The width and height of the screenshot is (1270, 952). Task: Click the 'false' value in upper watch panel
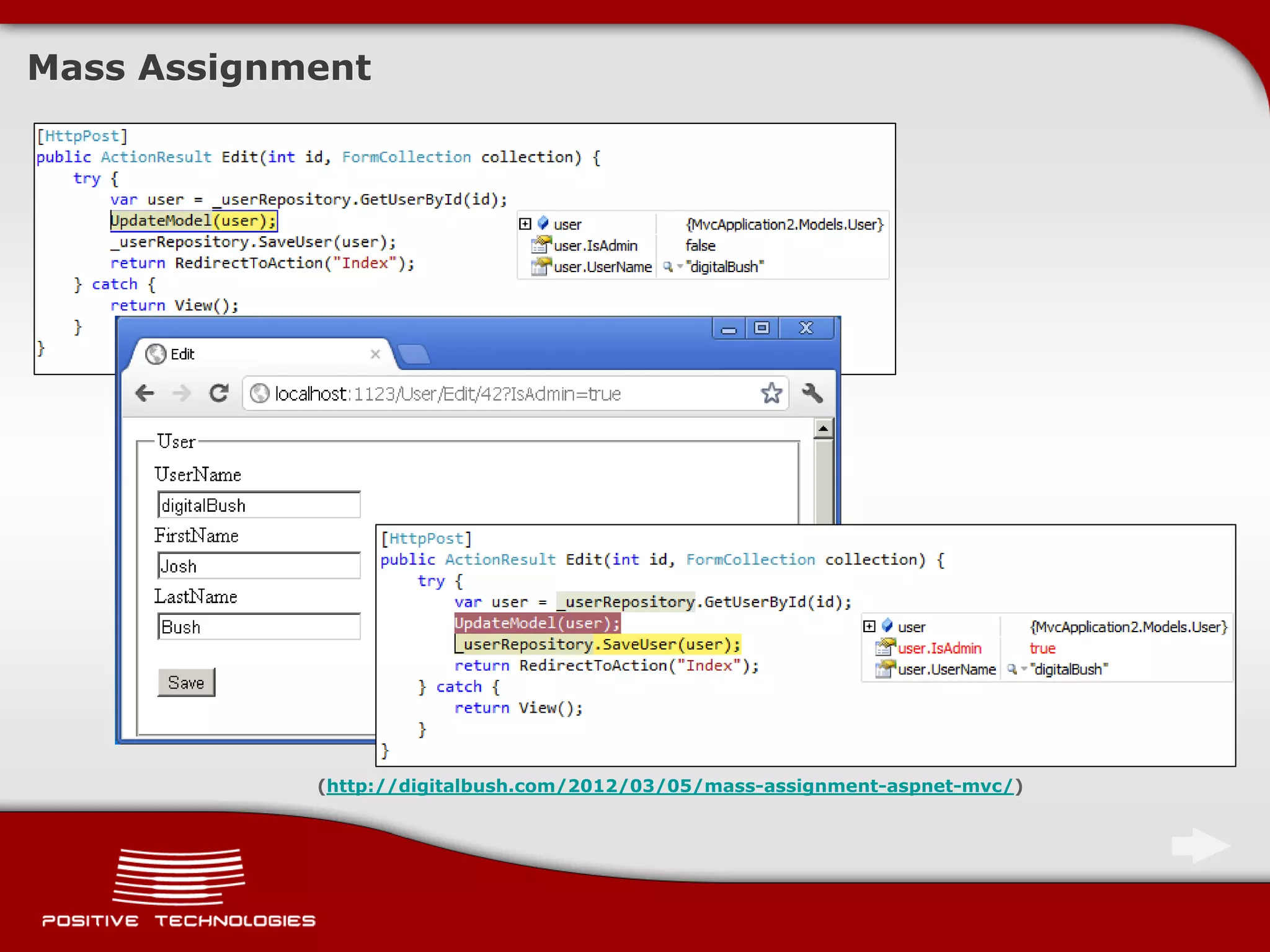pyautogui.click(x=701, y=245)
